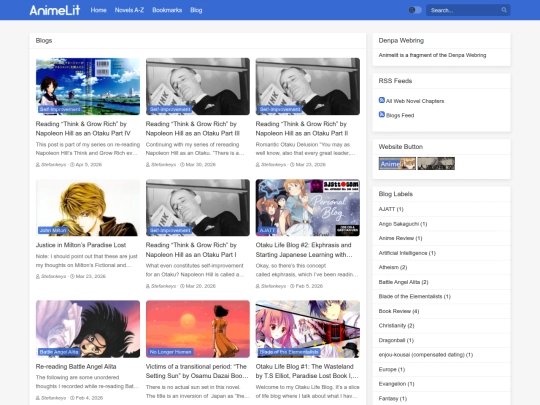
Task: Click the sunset Setting Sun thumbnail
Action: pos(198,329)
